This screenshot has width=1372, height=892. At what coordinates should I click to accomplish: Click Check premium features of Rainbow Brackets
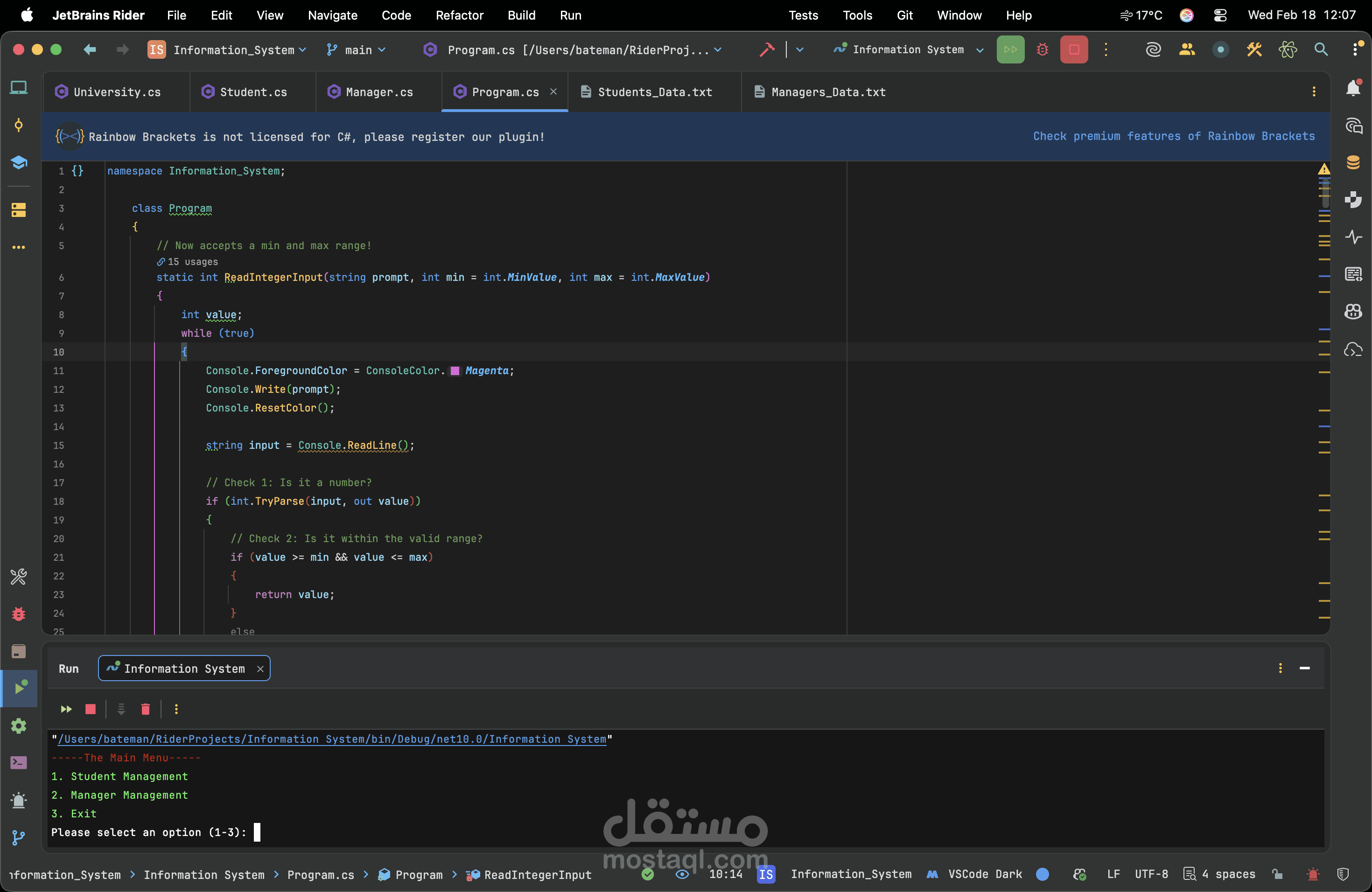click(x=1173, y=136)
